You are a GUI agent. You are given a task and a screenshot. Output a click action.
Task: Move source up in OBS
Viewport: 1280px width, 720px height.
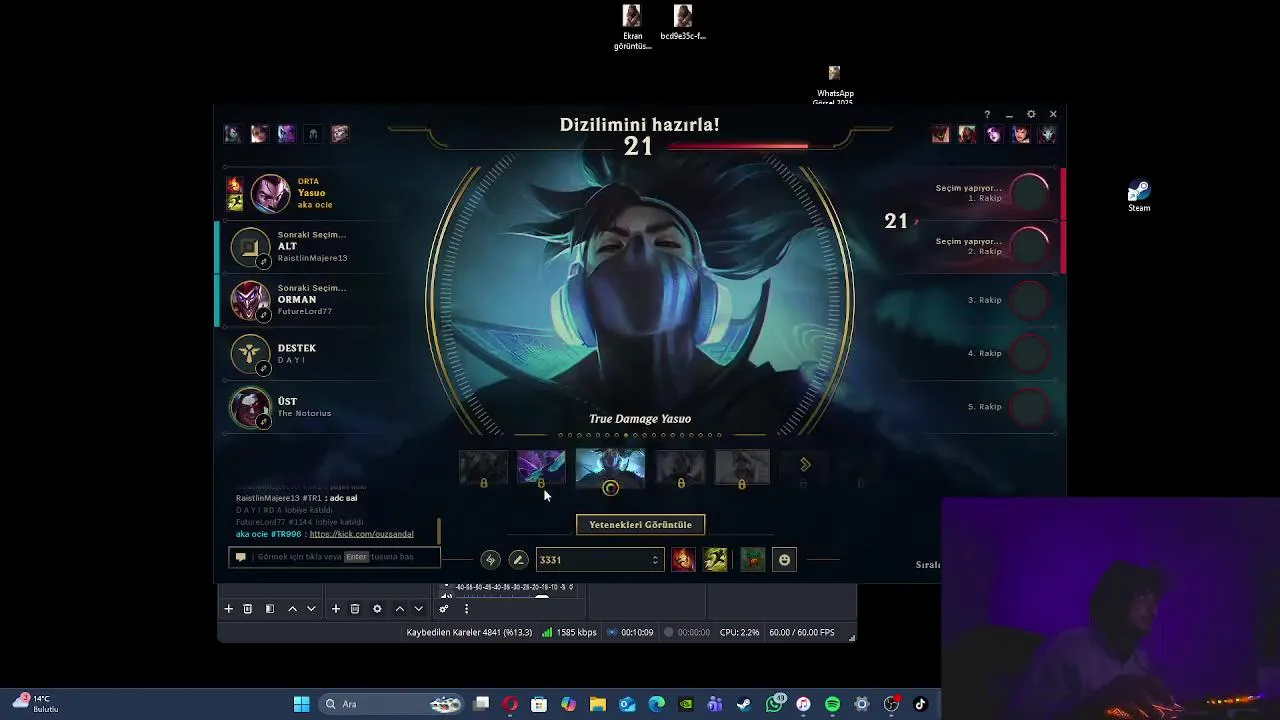click(399, 608)
